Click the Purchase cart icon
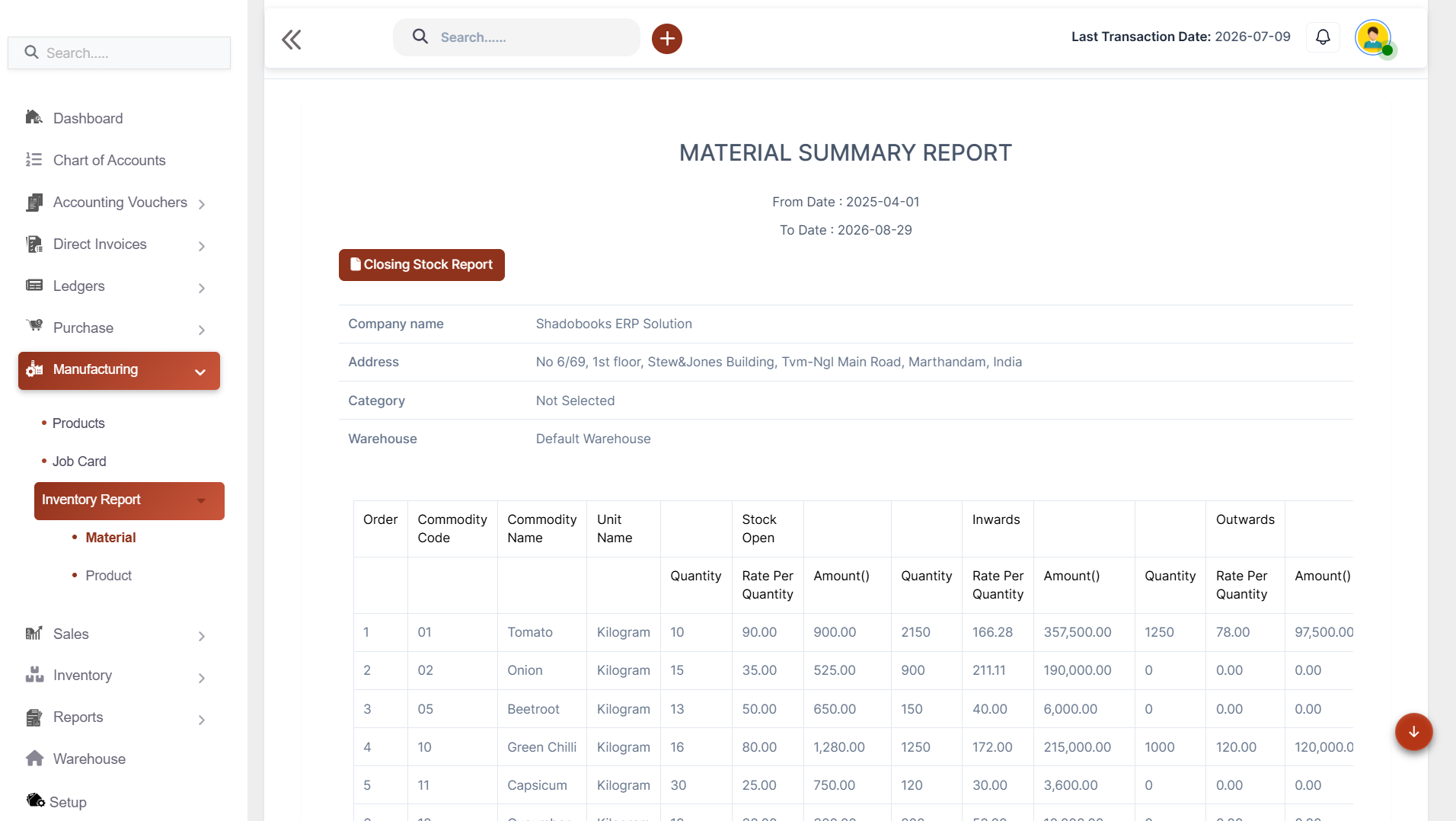This screenshot has width=1456, height=821. 34,326
